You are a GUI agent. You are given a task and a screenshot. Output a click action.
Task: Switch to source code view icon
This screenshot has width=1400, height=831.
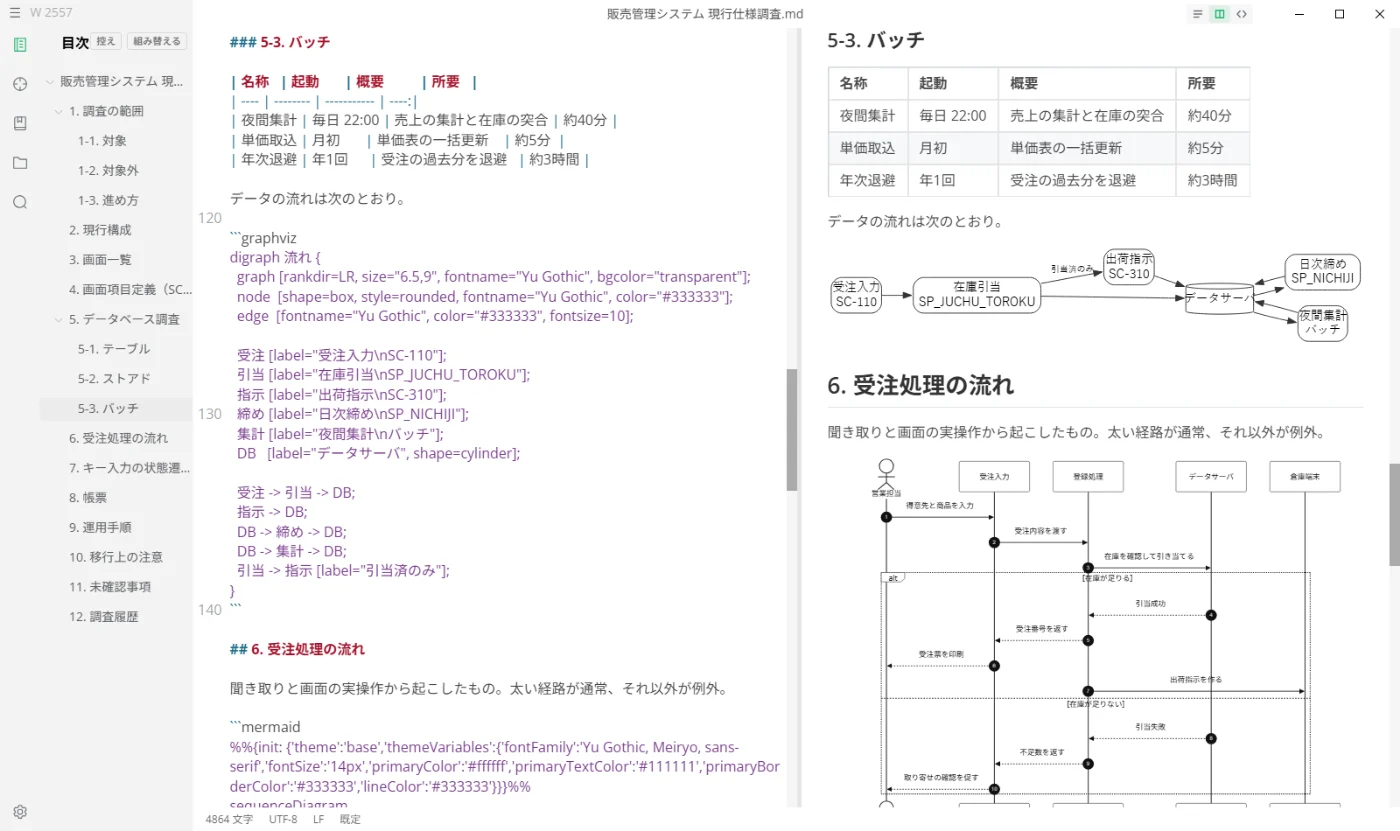(x=1242, y=14)
